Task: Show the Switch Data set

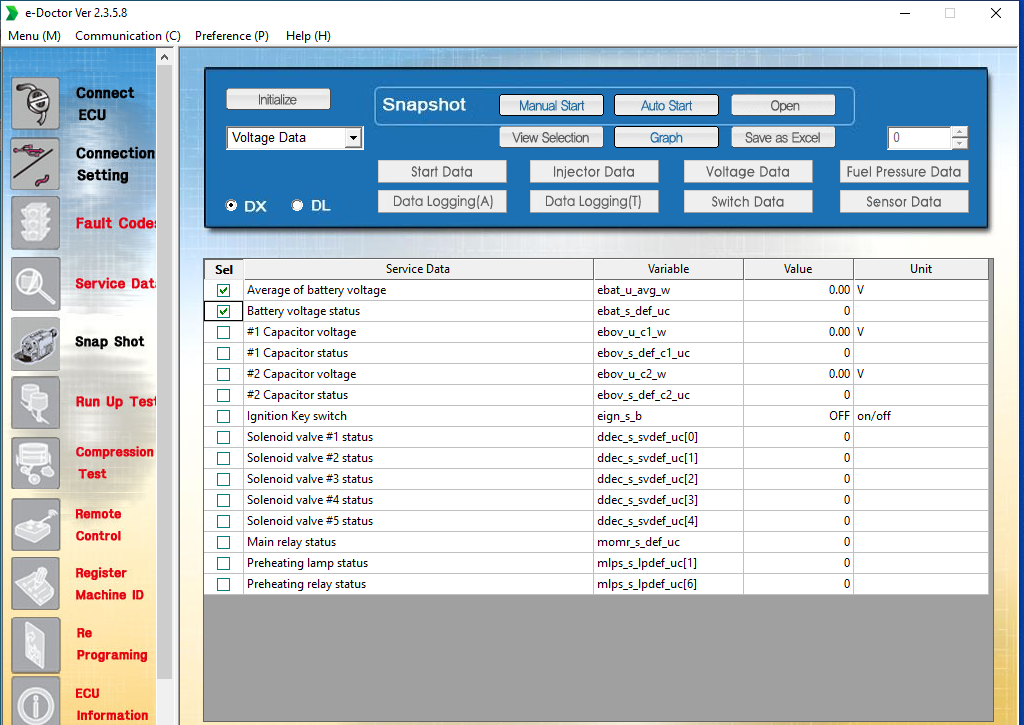Action: pos(748,201)
